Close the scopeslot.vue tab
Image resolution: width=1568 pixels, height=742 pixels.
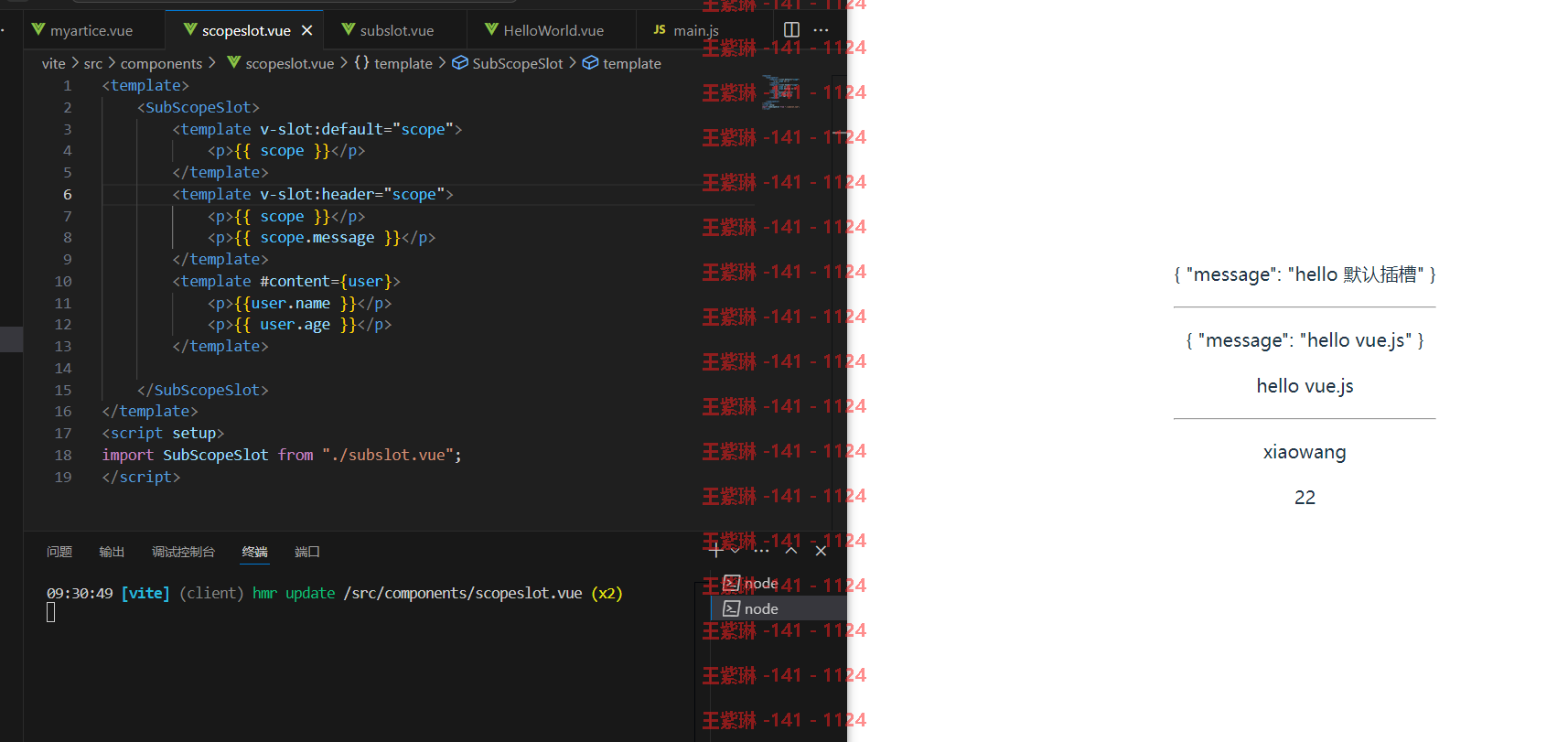(x=307, y=30)
